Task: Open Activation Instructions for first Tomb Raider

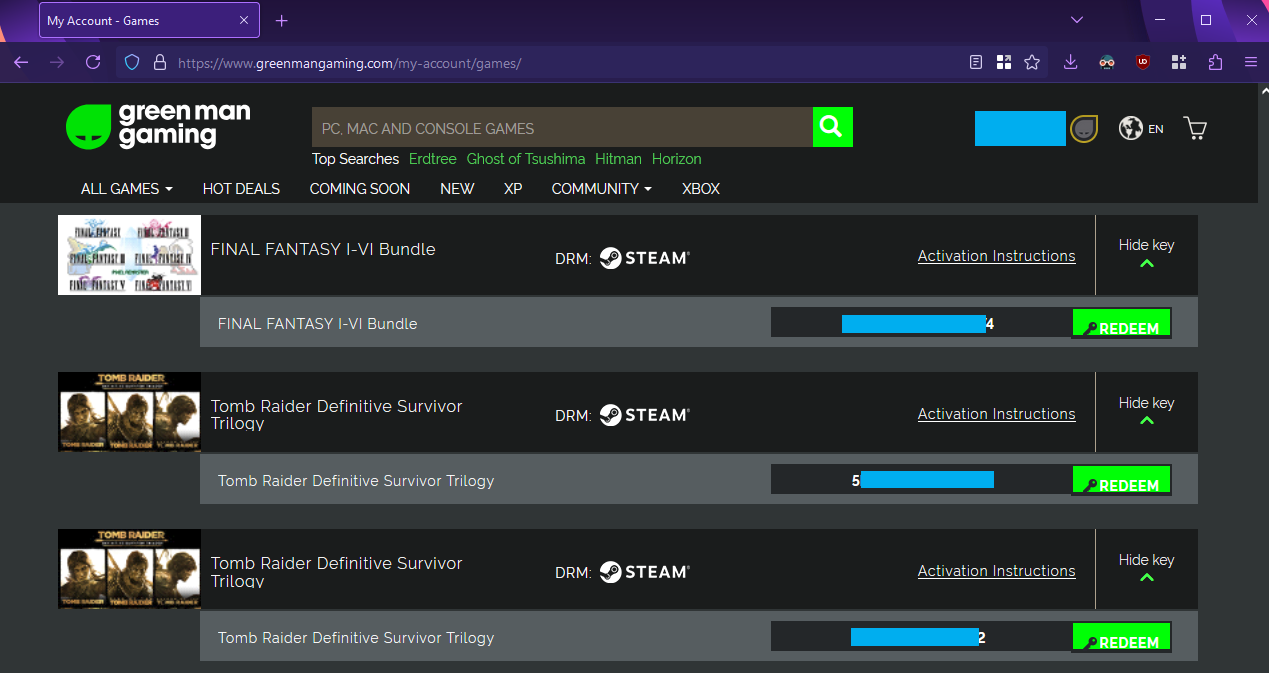Action: coord(997,414)
